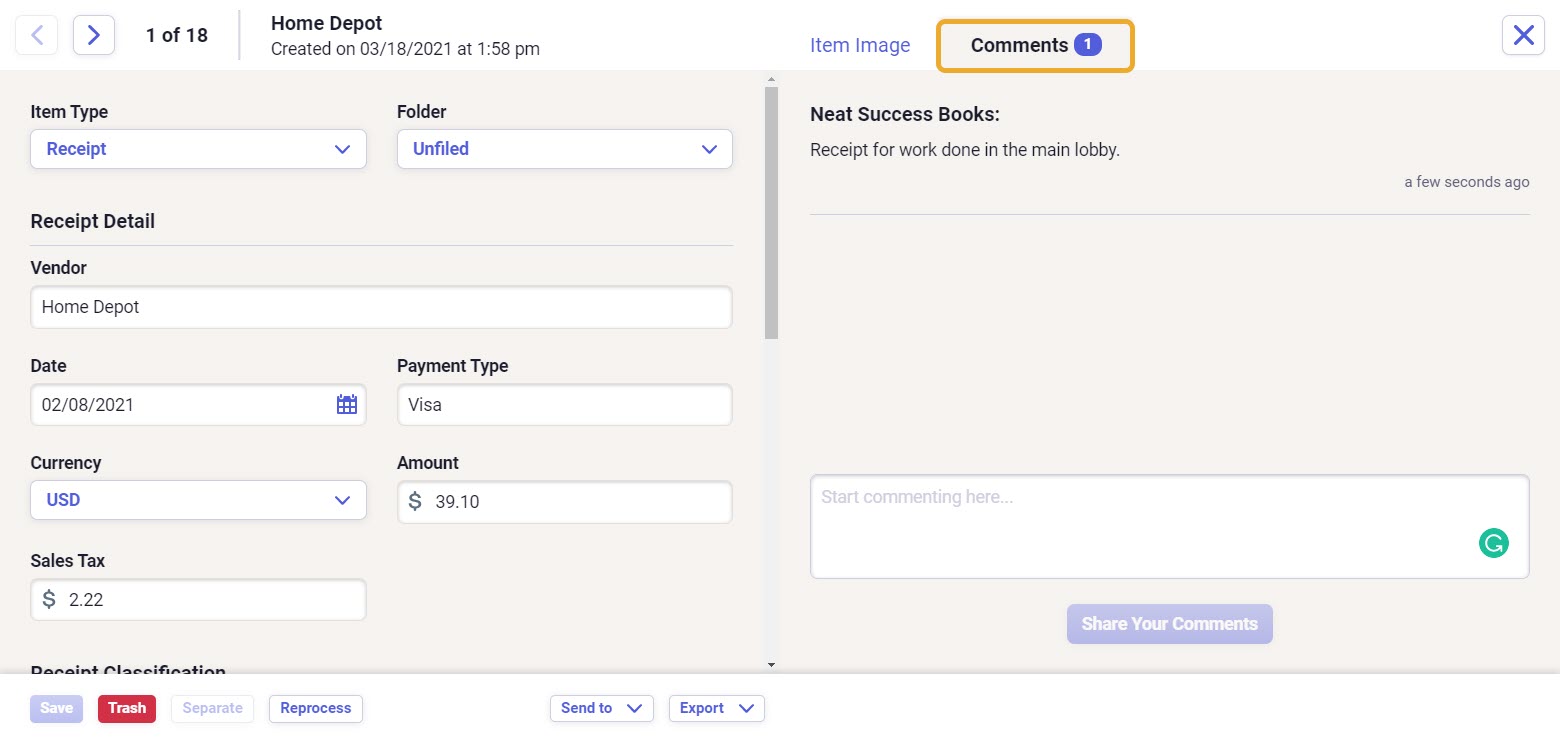Screen dimensions: 1560x744
Task: Open the Item Type dropdown showing Receipt
Action: pyautogui.click(x=198, y=148)
